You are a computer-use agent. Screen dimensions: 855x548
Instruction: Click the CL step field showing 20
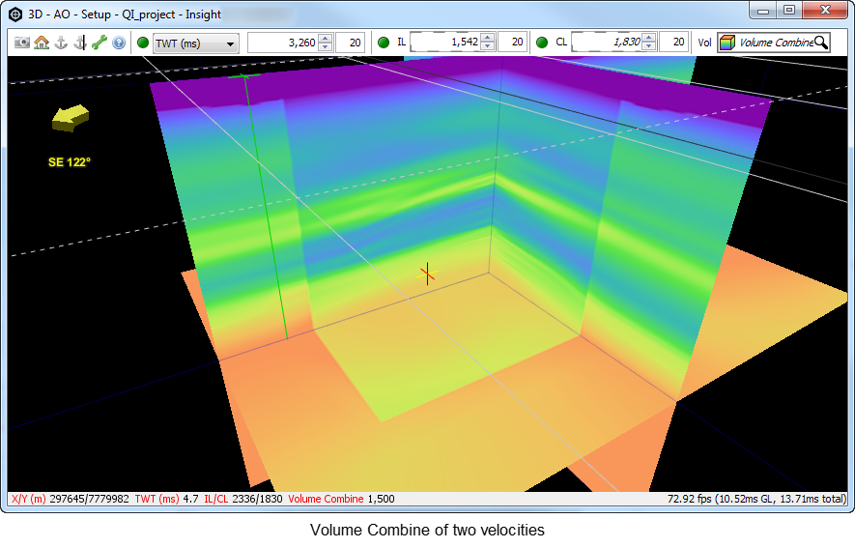tap(673, 42)
